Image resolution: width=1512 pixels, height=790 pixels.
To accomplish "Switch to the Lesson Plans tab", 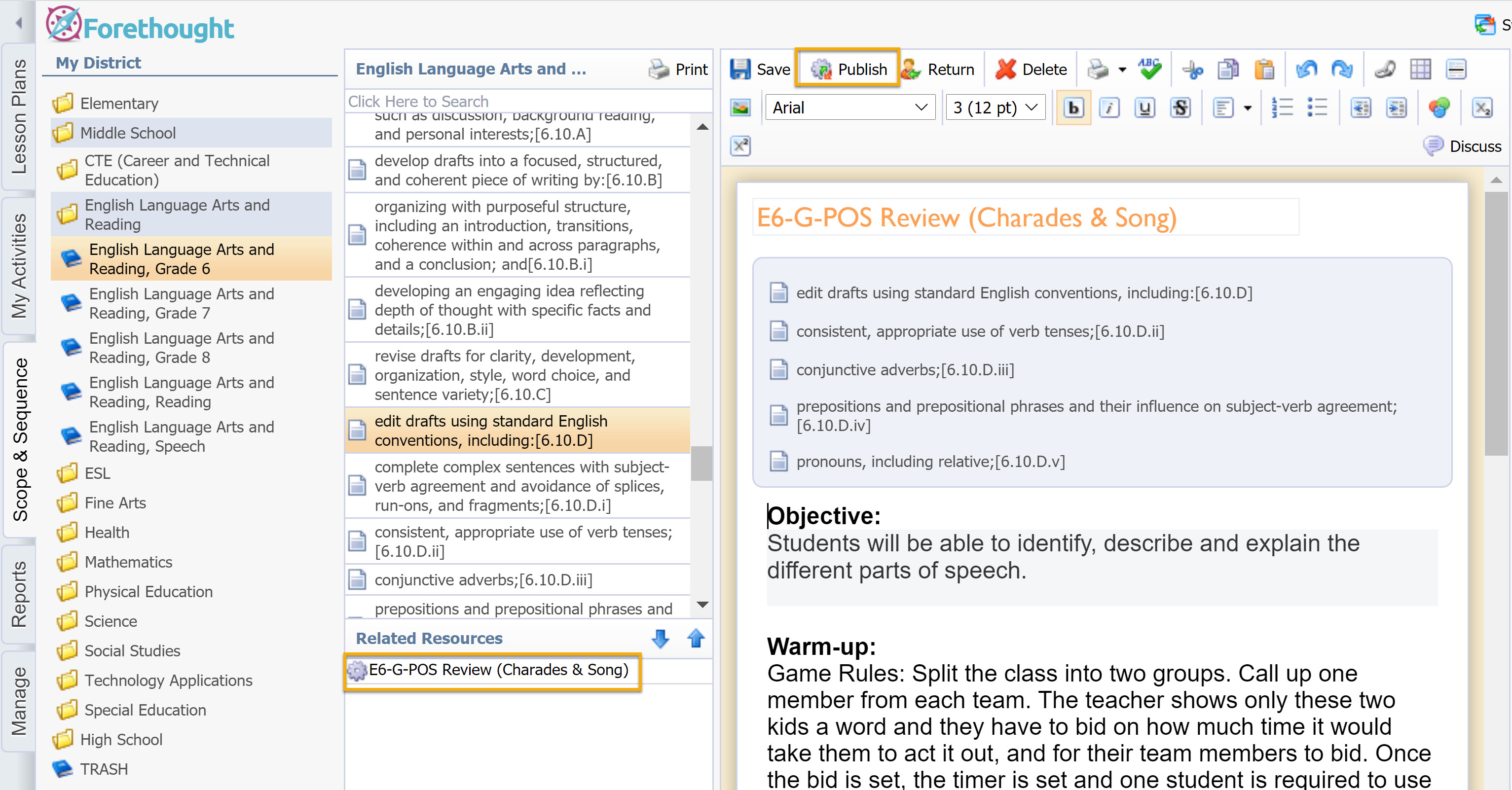I will coord(19,116).
